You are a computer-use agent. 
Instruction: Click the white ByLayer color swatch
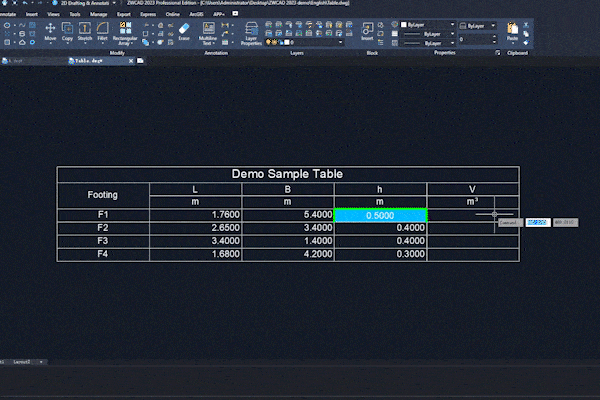click(404, 25)
